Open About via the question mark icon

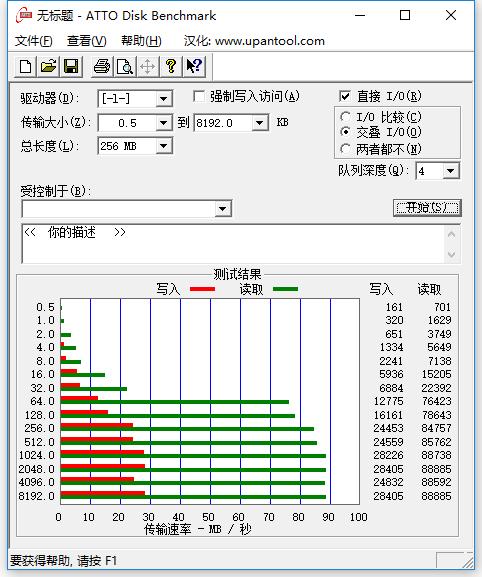click(x=170, y=67)
